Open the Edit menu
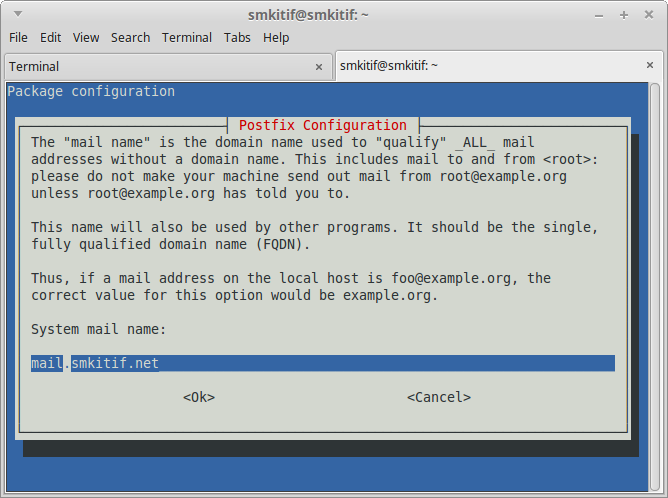 50,37
